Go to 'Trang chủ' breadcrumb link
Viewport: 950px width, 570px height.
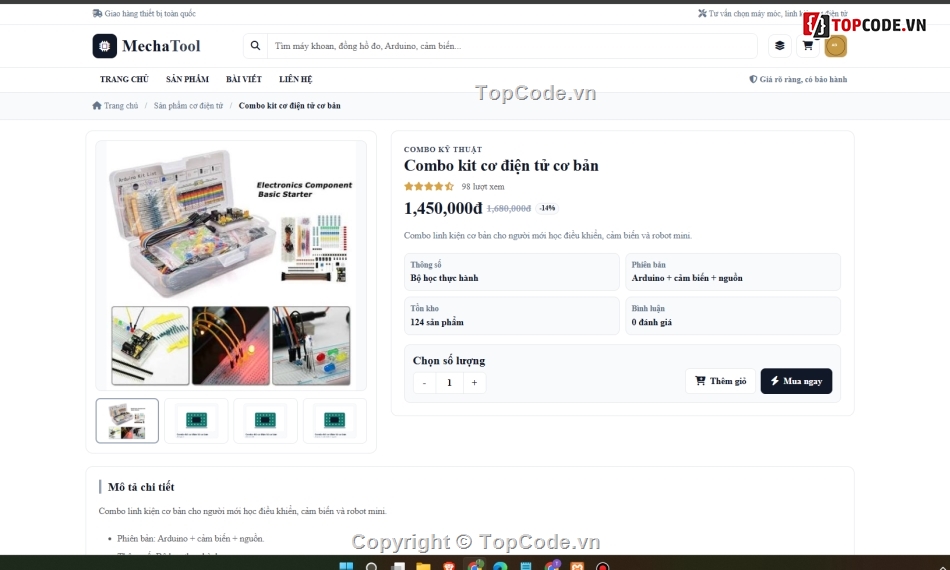click(121, 105)
